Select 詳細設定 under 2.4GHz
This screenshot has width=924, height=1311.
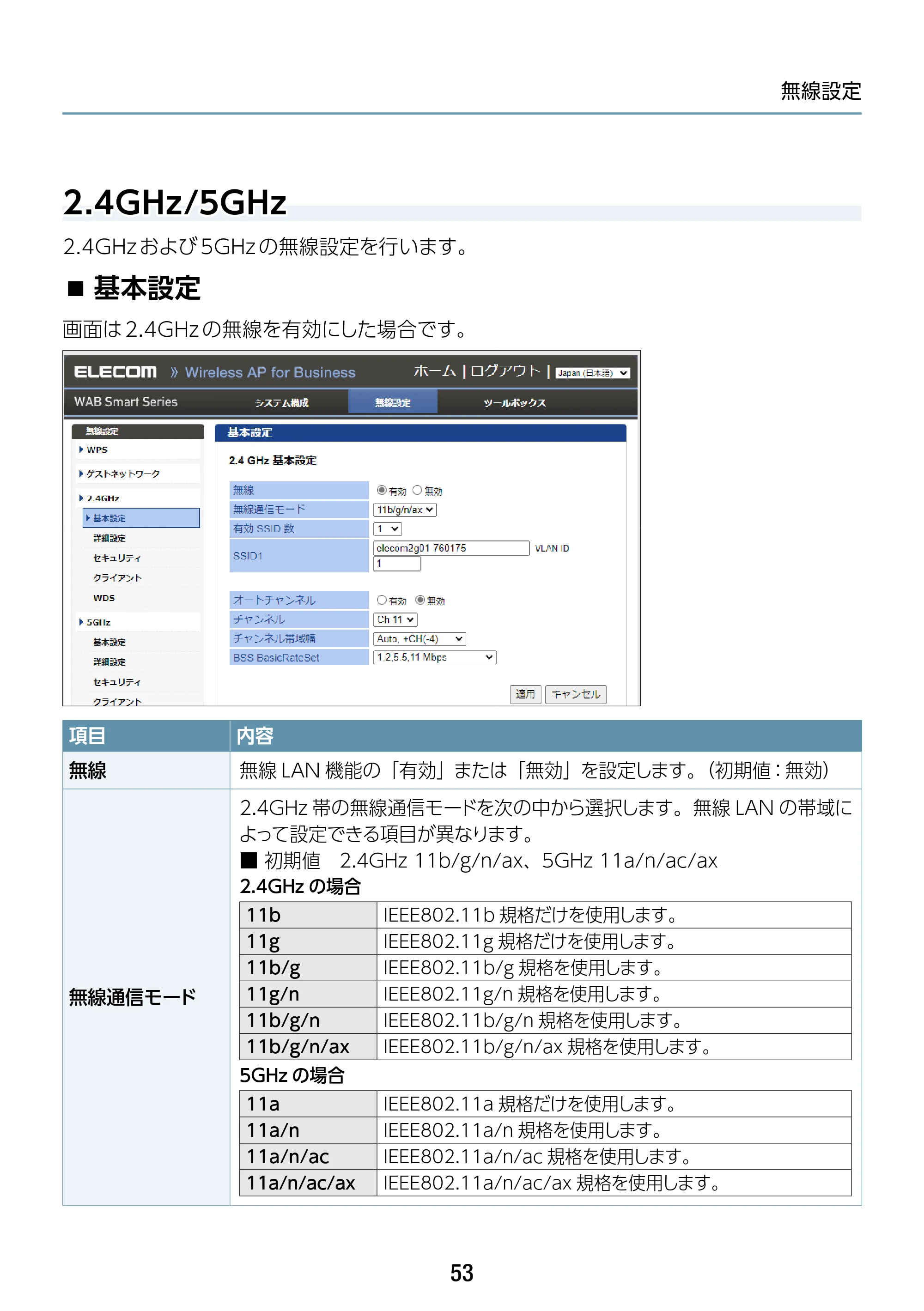[x=109, y=538]
